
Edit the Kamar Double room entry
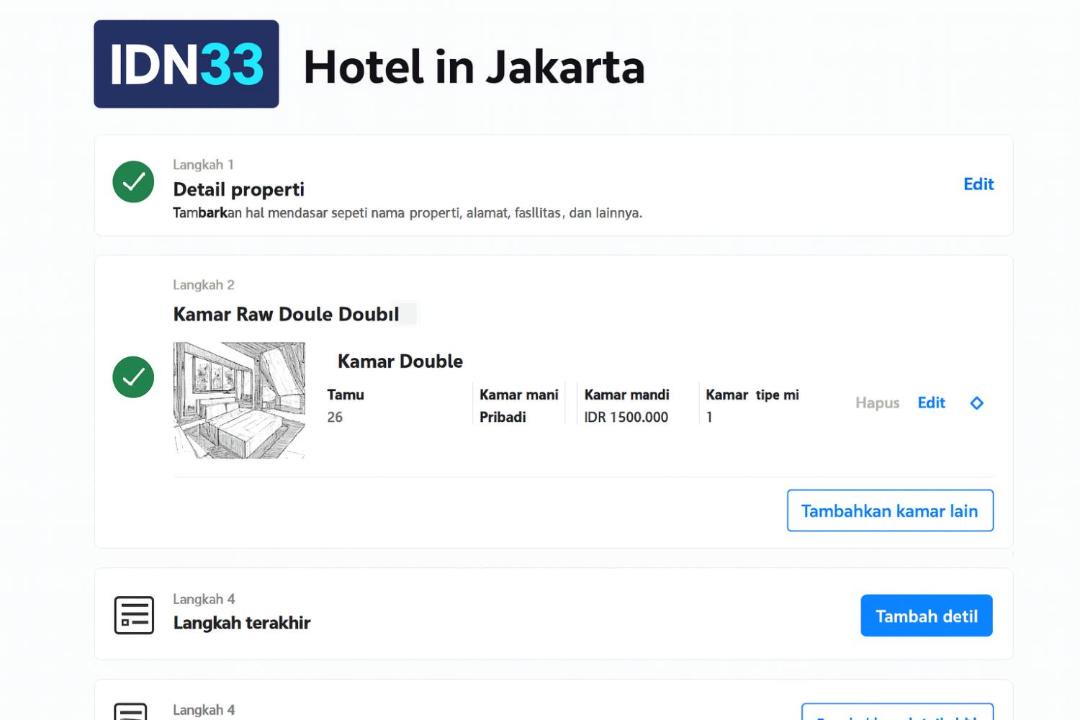931,403
